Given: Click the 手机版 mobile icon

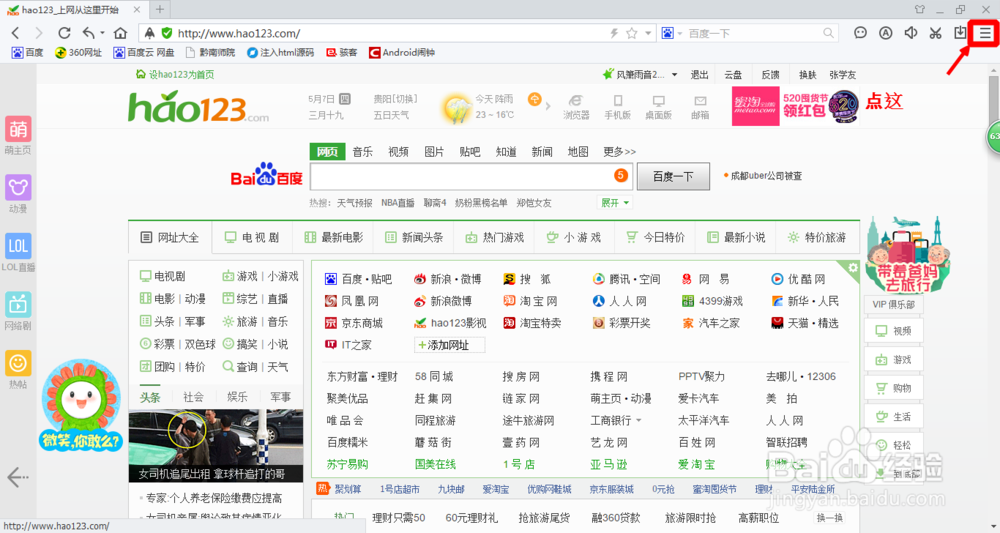Looking at the screenshot, I should click(617, 107).
